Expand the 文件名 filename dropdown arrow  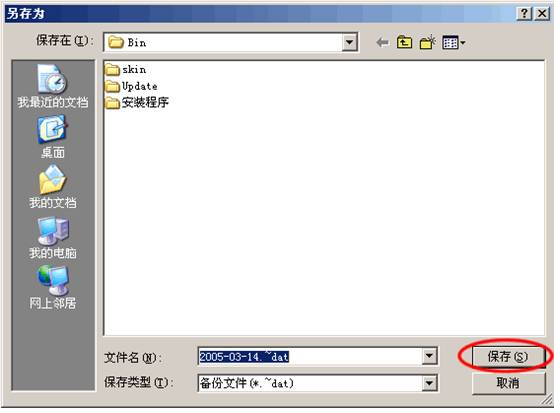coord(429,356)
